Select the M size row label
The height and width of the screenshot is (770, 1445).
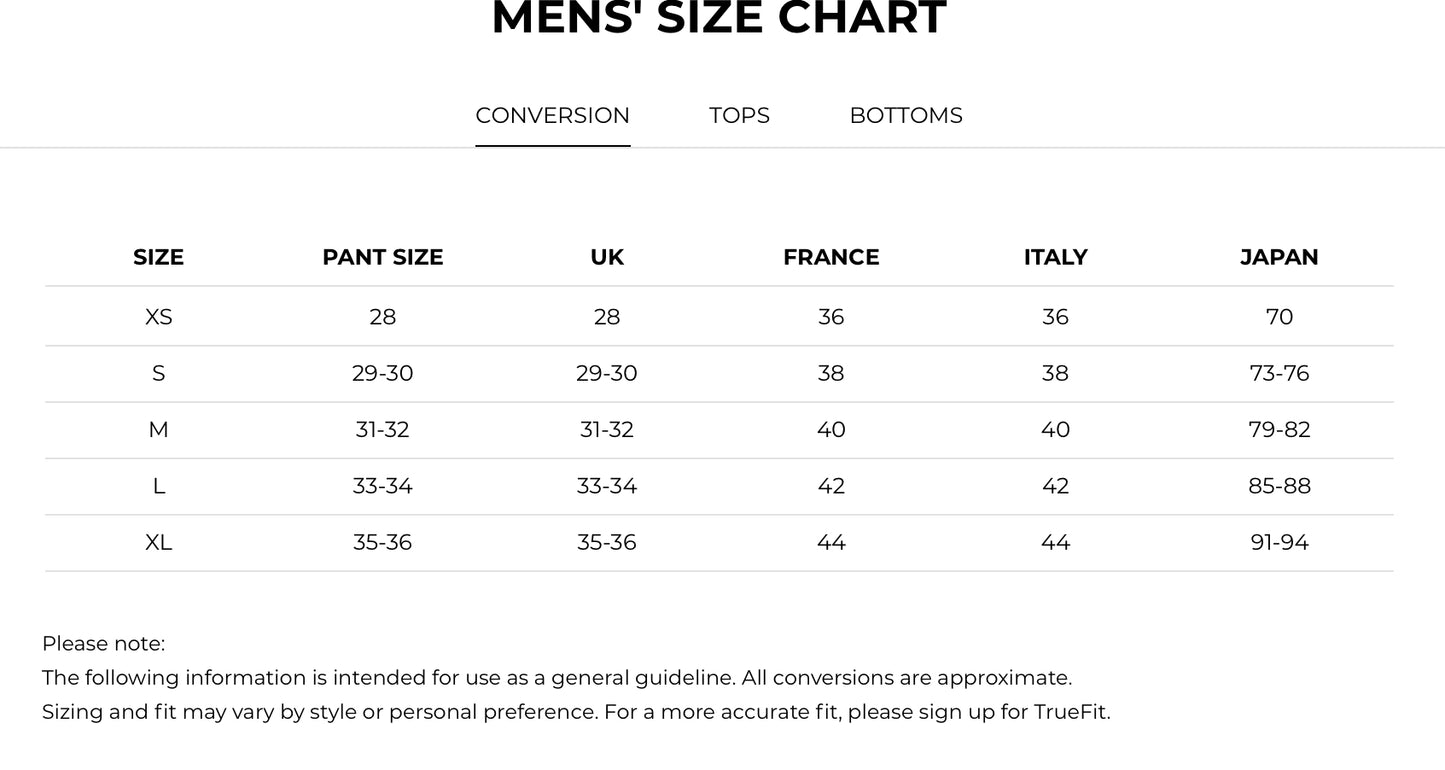pyautogui.click(x=158, y=430)
